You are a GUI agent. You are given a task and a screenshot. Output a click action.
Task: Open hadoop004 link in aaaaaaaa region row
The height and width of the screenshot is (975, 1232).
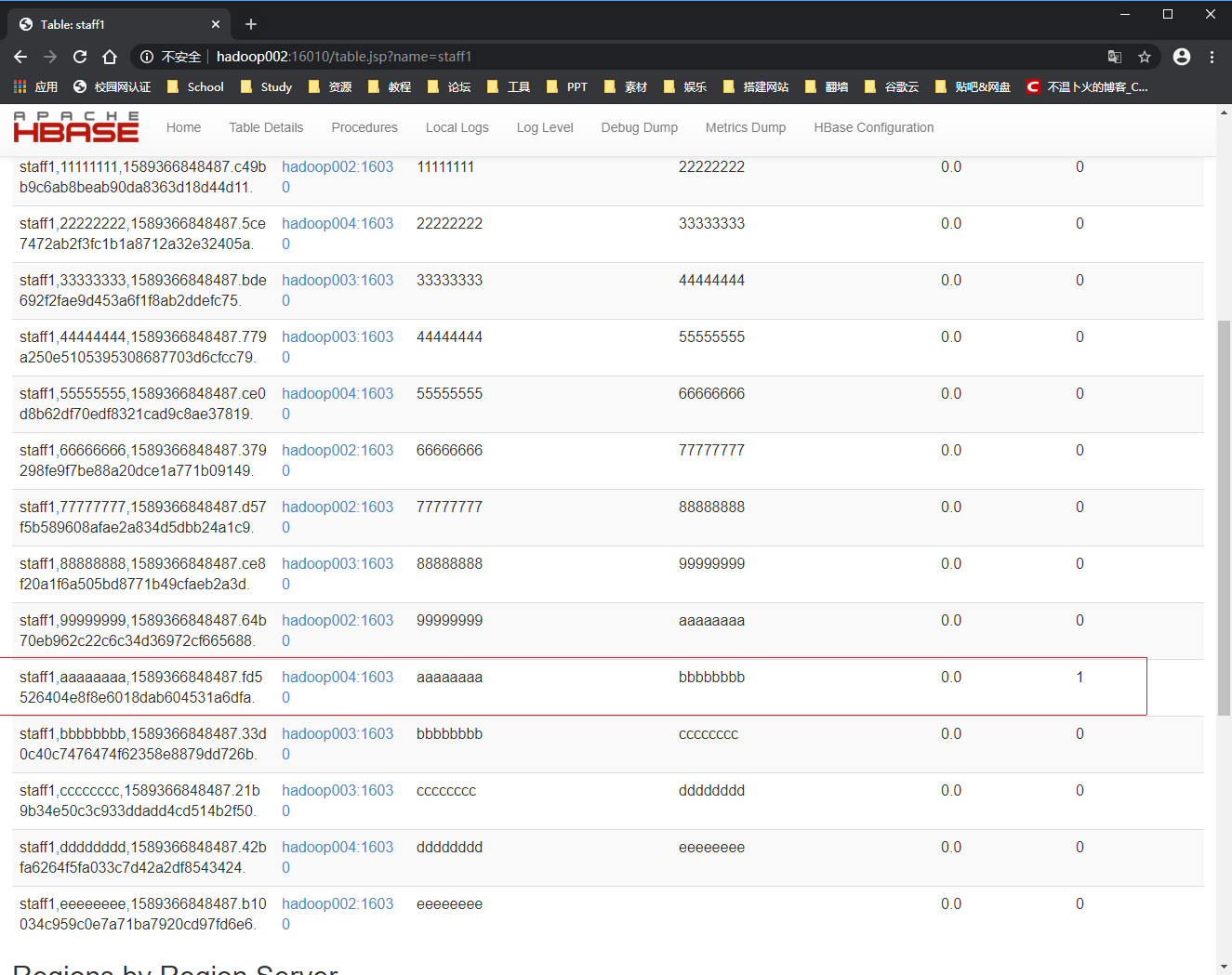click(x=338, y=687)
